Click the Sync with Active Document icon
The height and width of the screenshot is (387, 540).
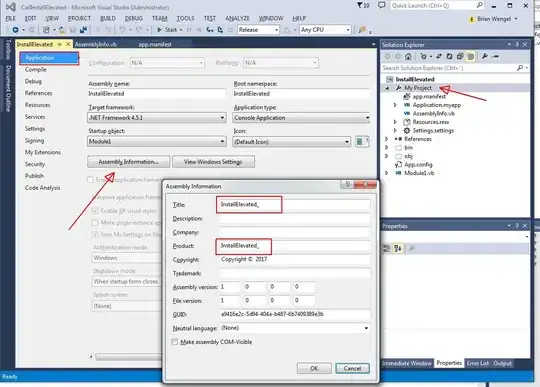tap(439, 56)
